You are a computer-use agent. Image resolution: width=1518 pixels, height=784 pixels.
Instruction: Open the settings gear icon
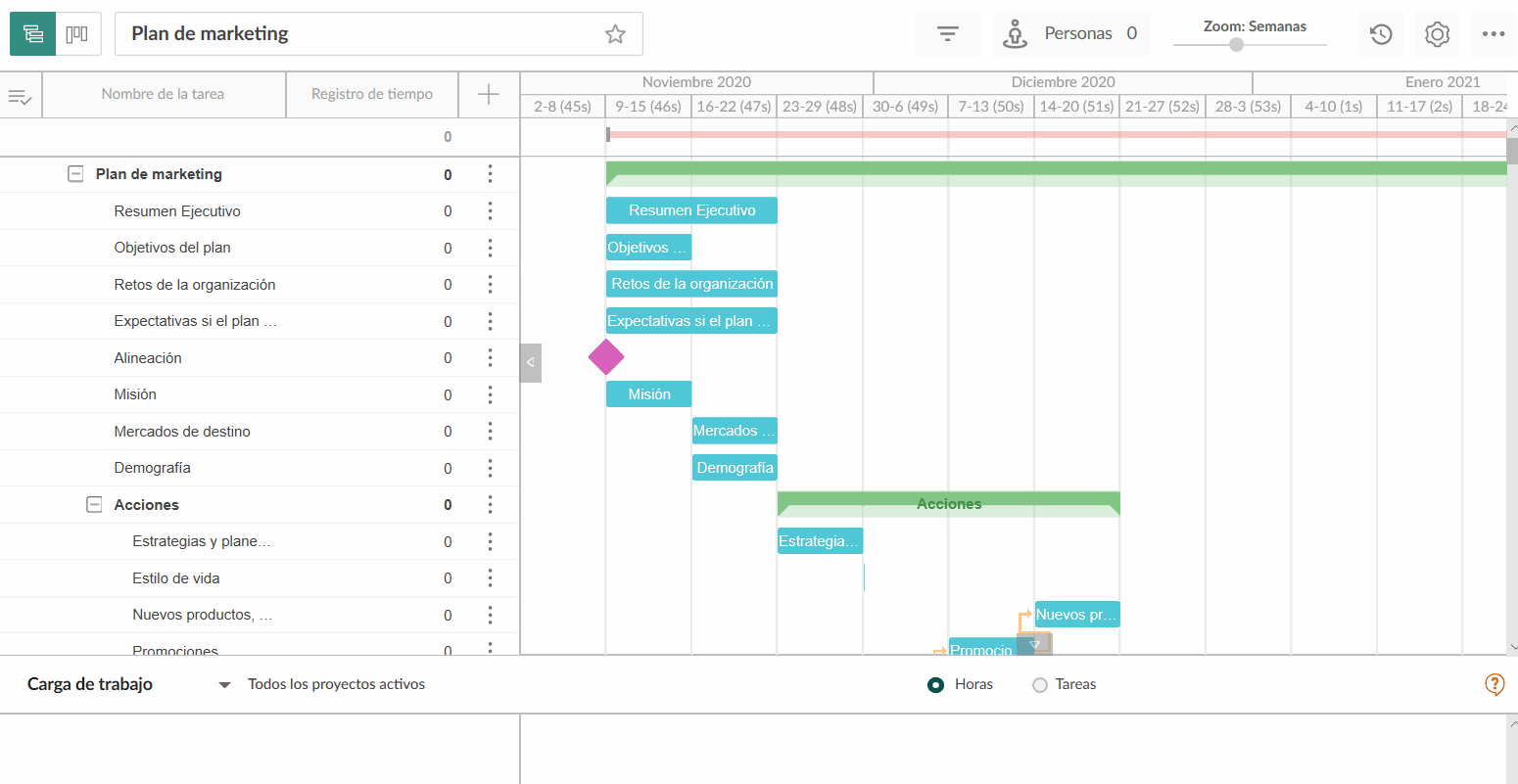click(1437, 32)
